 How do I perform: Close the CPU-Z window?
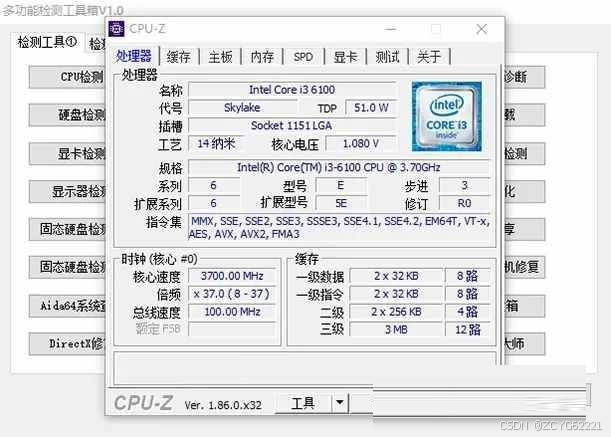click(x=482, y=29)
